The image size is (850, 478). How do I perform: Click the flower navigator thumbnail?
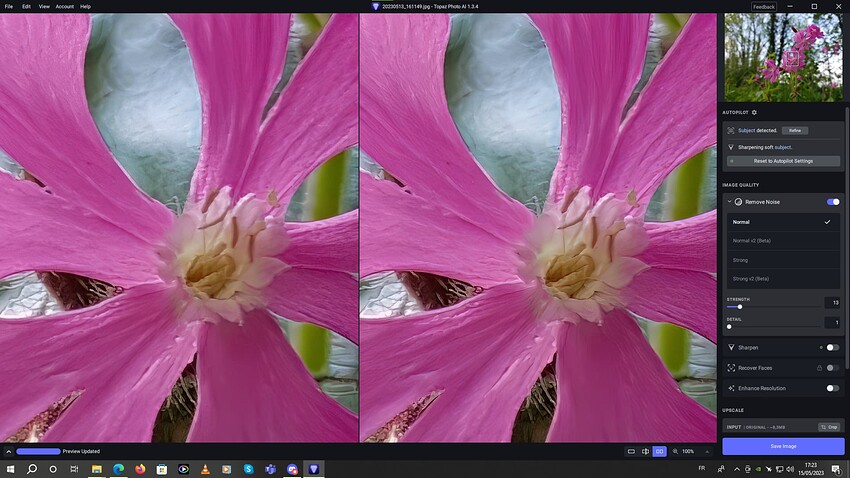(x=783, y=57)
